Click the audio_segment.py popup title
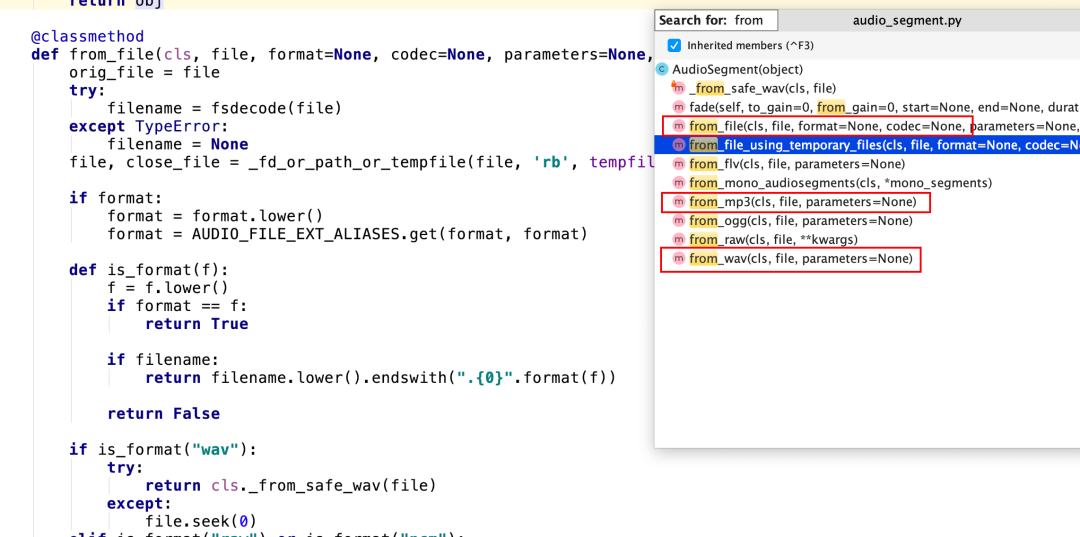The width and height of the screenshot is (1080, 537). 907,20
